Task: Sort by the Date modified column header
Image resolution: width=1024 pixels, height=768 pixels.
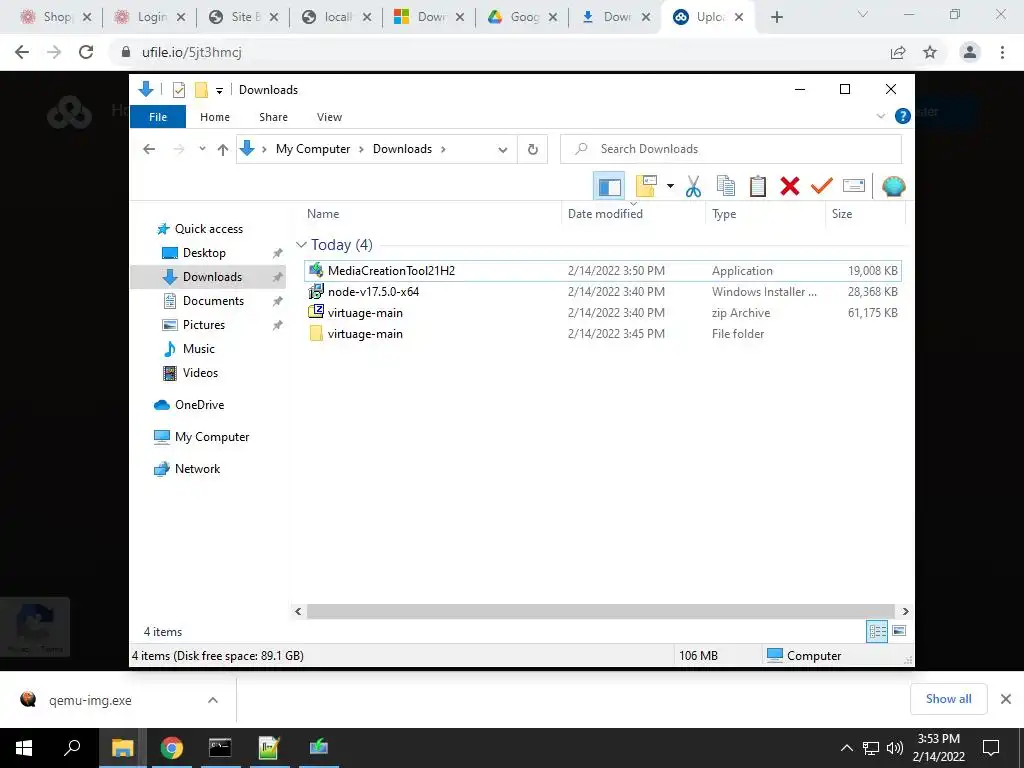Action: [633, 214]
